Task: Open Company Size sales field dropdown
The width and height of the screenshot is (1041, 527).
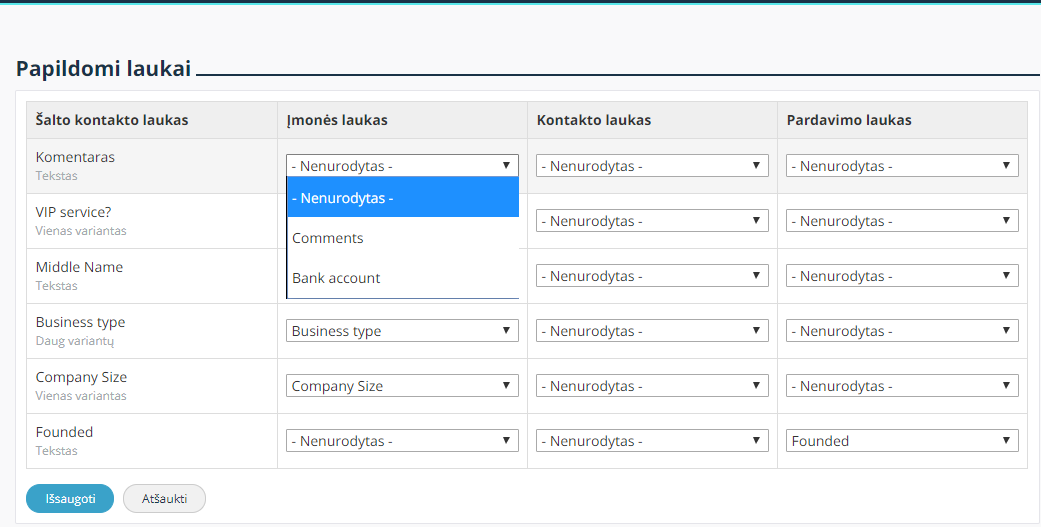Action: click(902, 386)
